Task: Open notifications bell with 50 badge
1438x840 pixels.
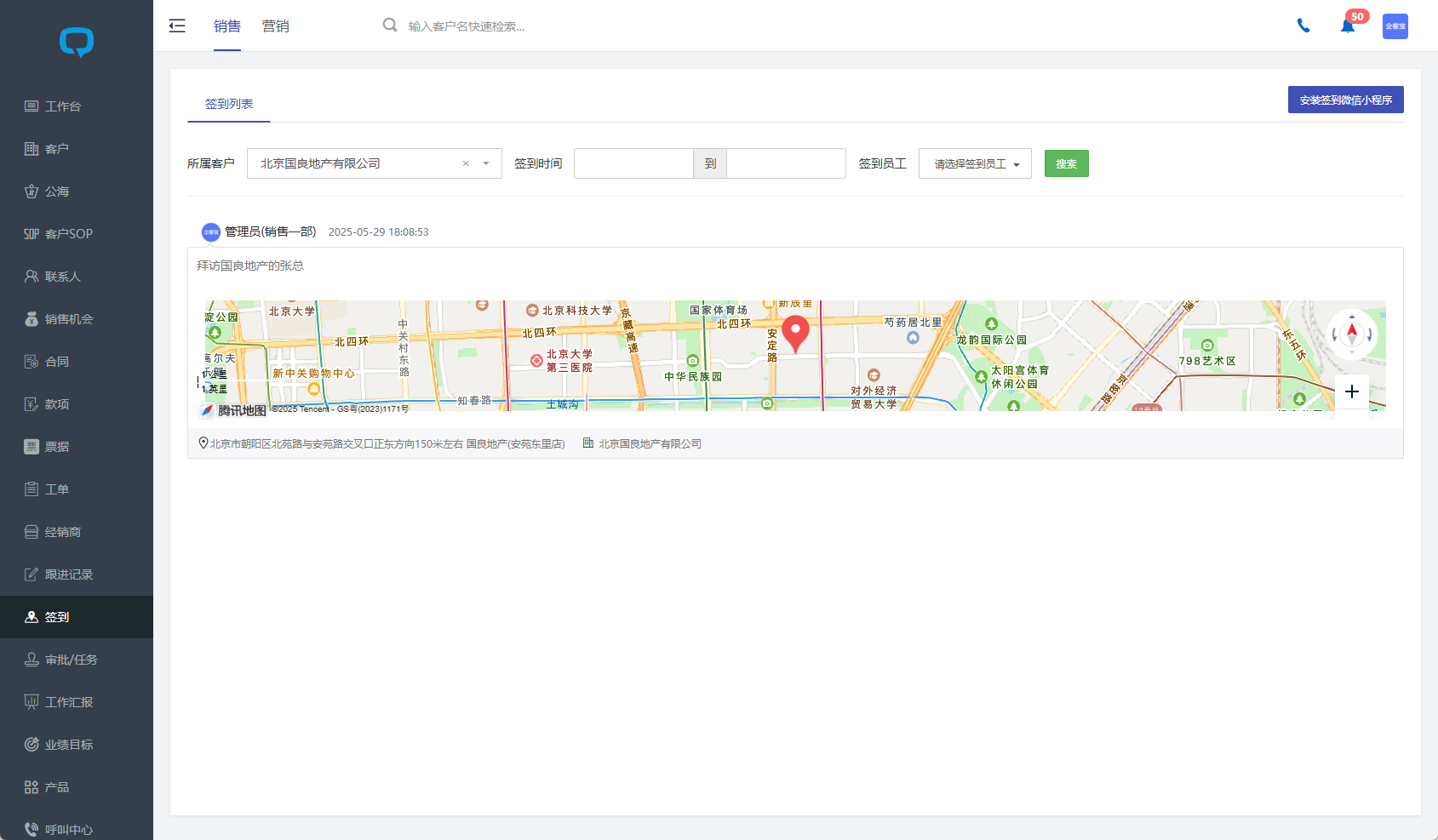Action: tap(1348, 26)
